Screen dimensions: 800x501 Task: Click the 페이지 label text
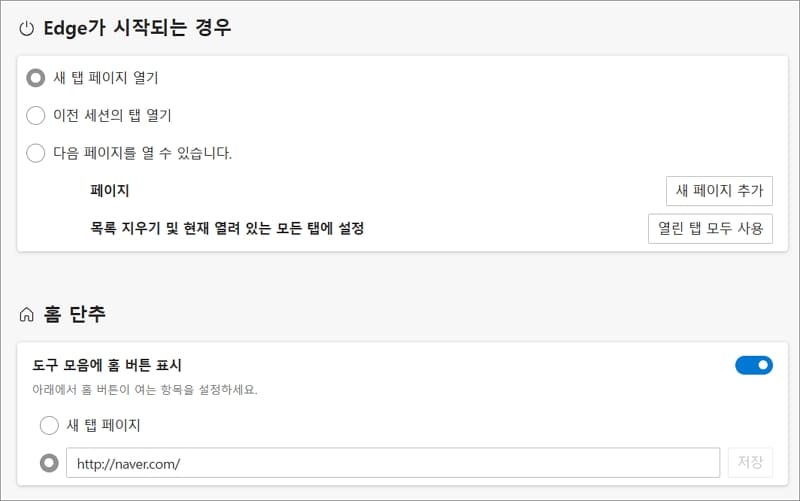pos(110,190)
